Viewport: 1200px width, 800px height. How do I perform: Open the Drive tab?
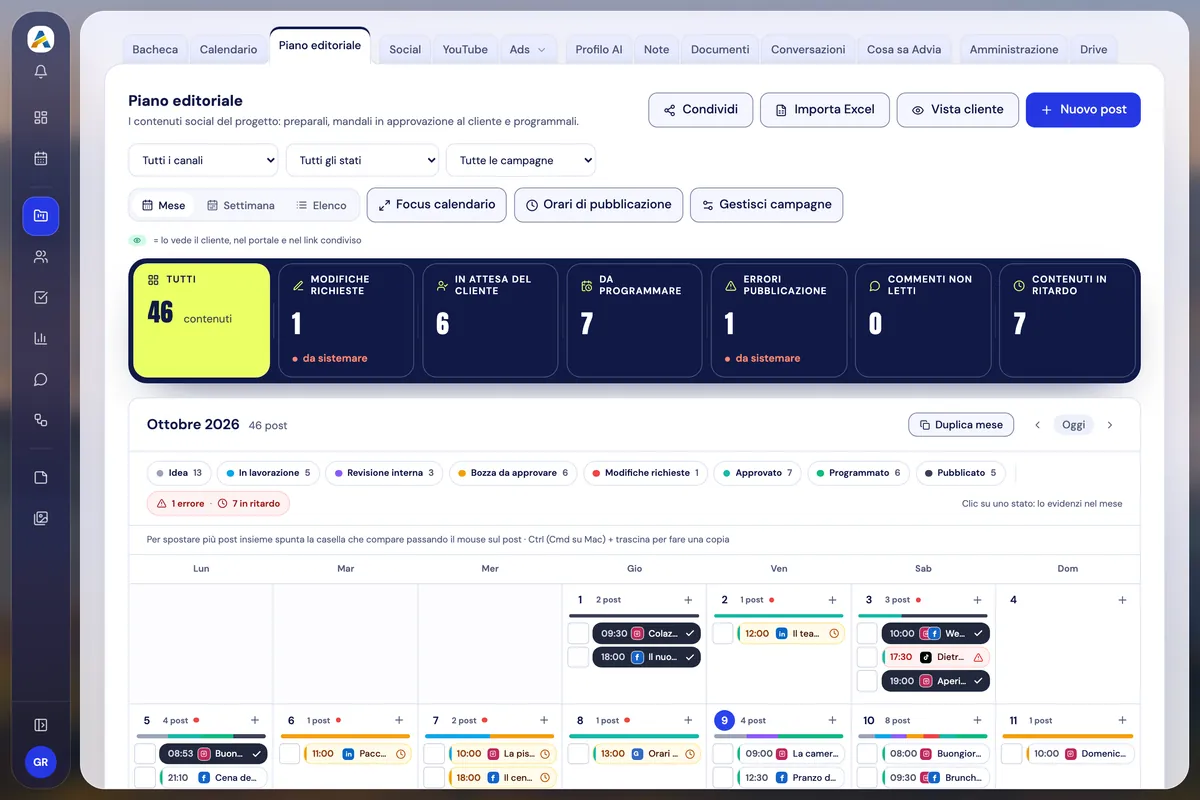point(1094,49)
